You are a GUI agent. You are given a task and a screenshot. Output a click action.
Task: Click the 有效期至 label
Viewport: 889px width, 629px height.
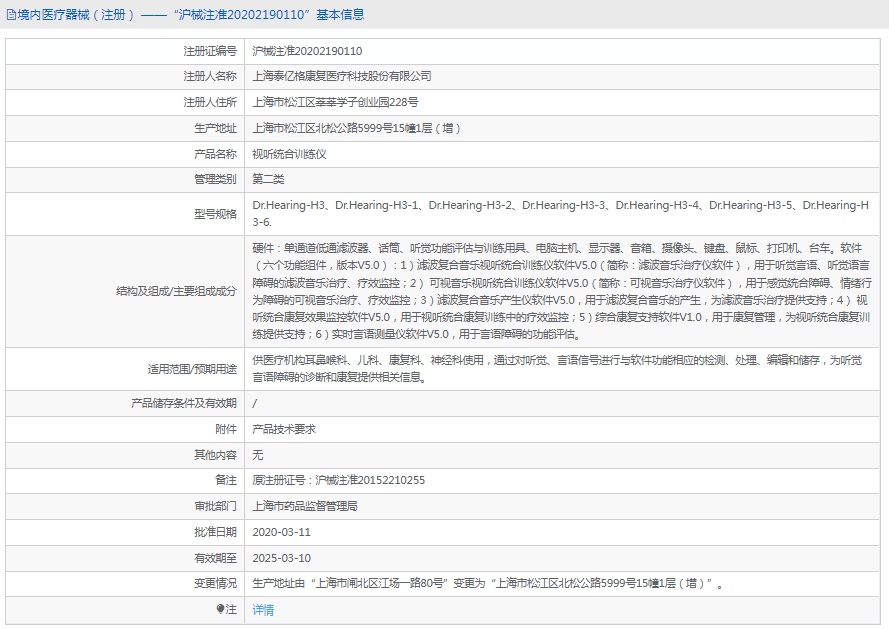pos(215,558)
